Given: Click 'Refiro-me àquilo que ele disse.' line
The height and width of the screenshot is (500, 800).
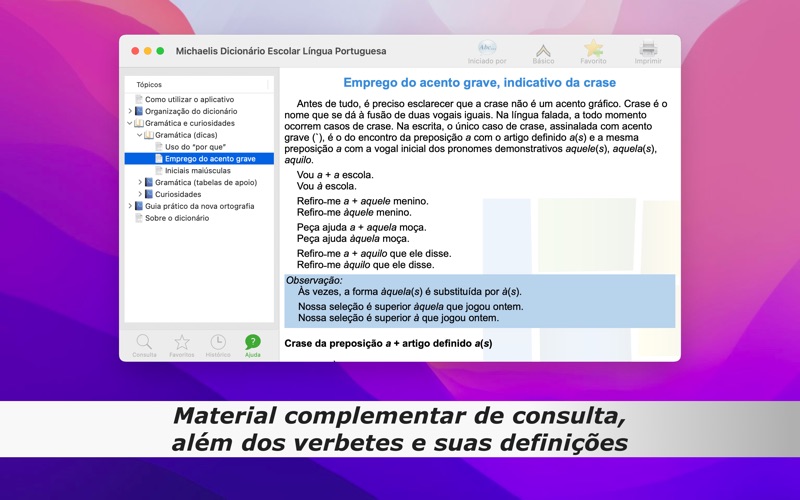Looking at the screenshot, I should click(x=366, y=265).
